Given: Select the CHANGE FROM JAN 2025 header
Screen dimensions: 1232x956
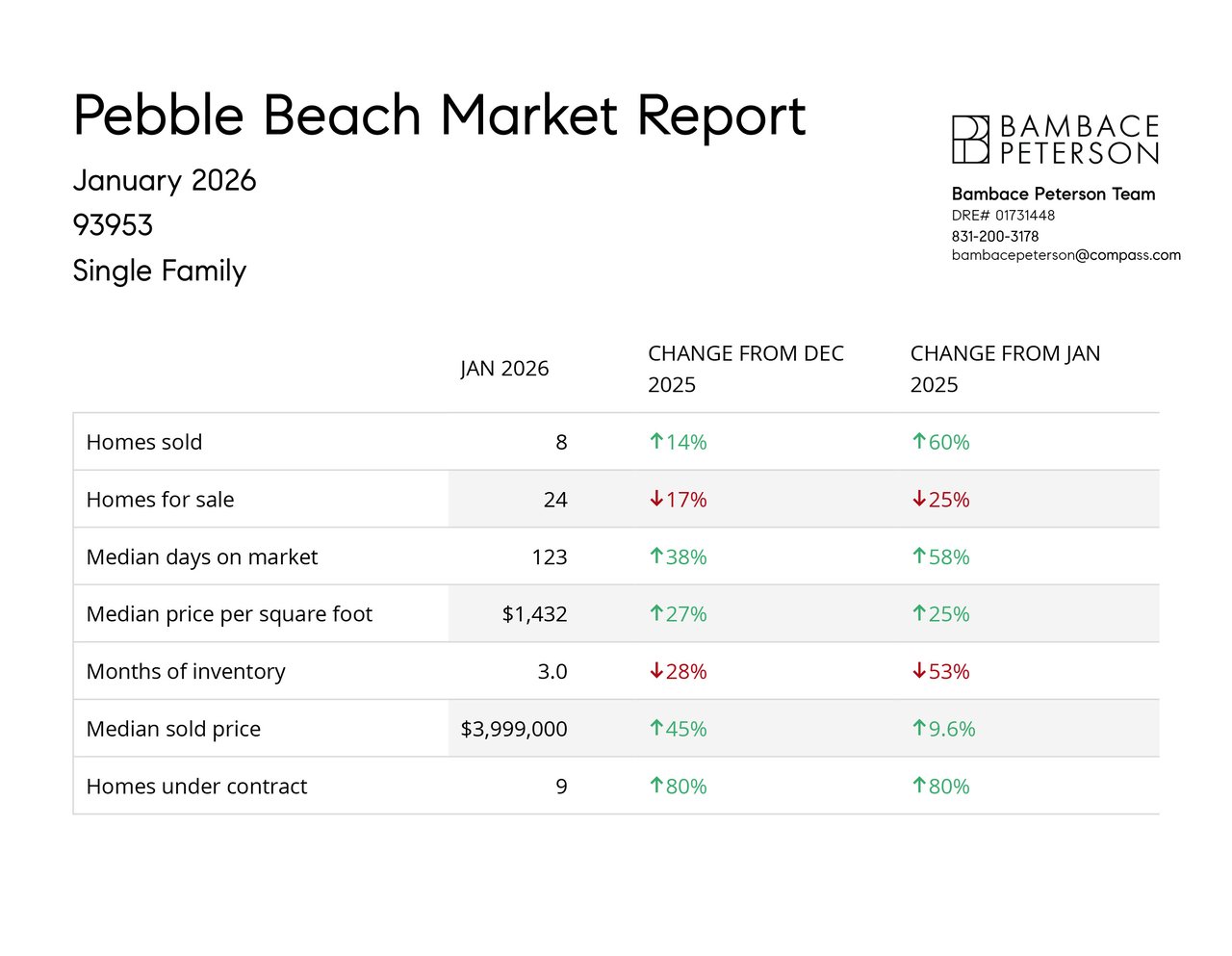Looking at the screenshot, I should (1005, 369).
